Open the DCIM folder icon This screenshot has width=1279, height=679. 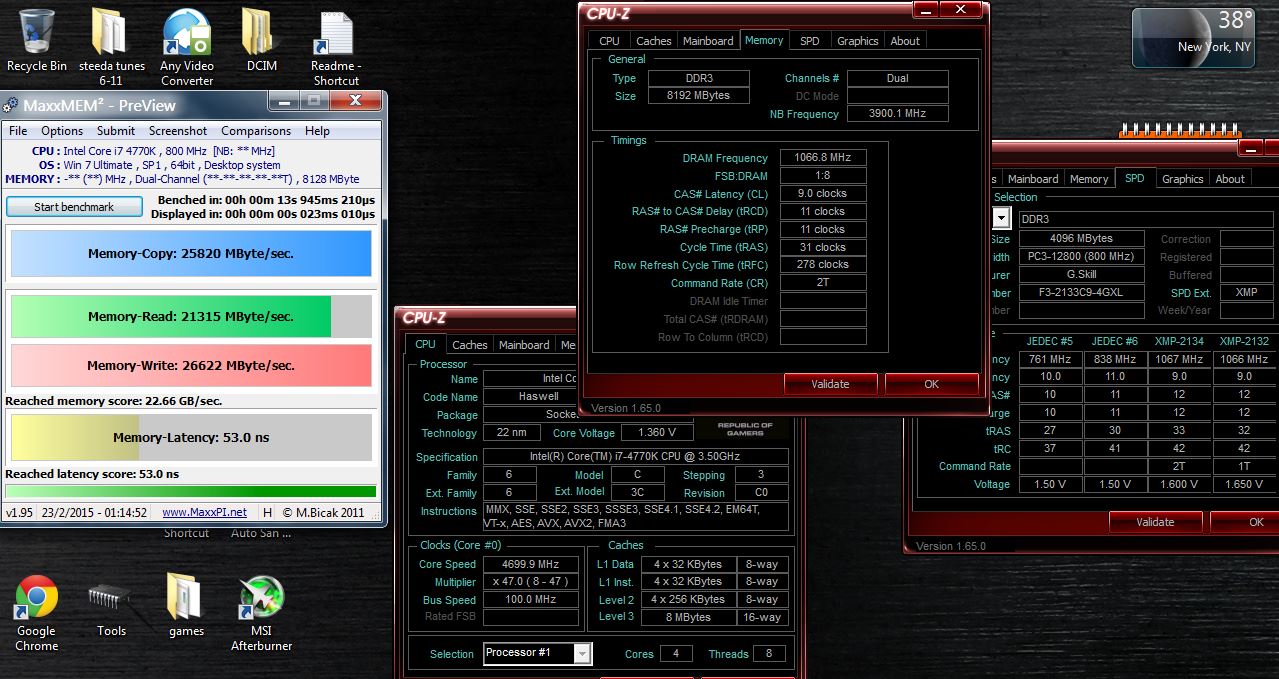[x=262, y=42]
